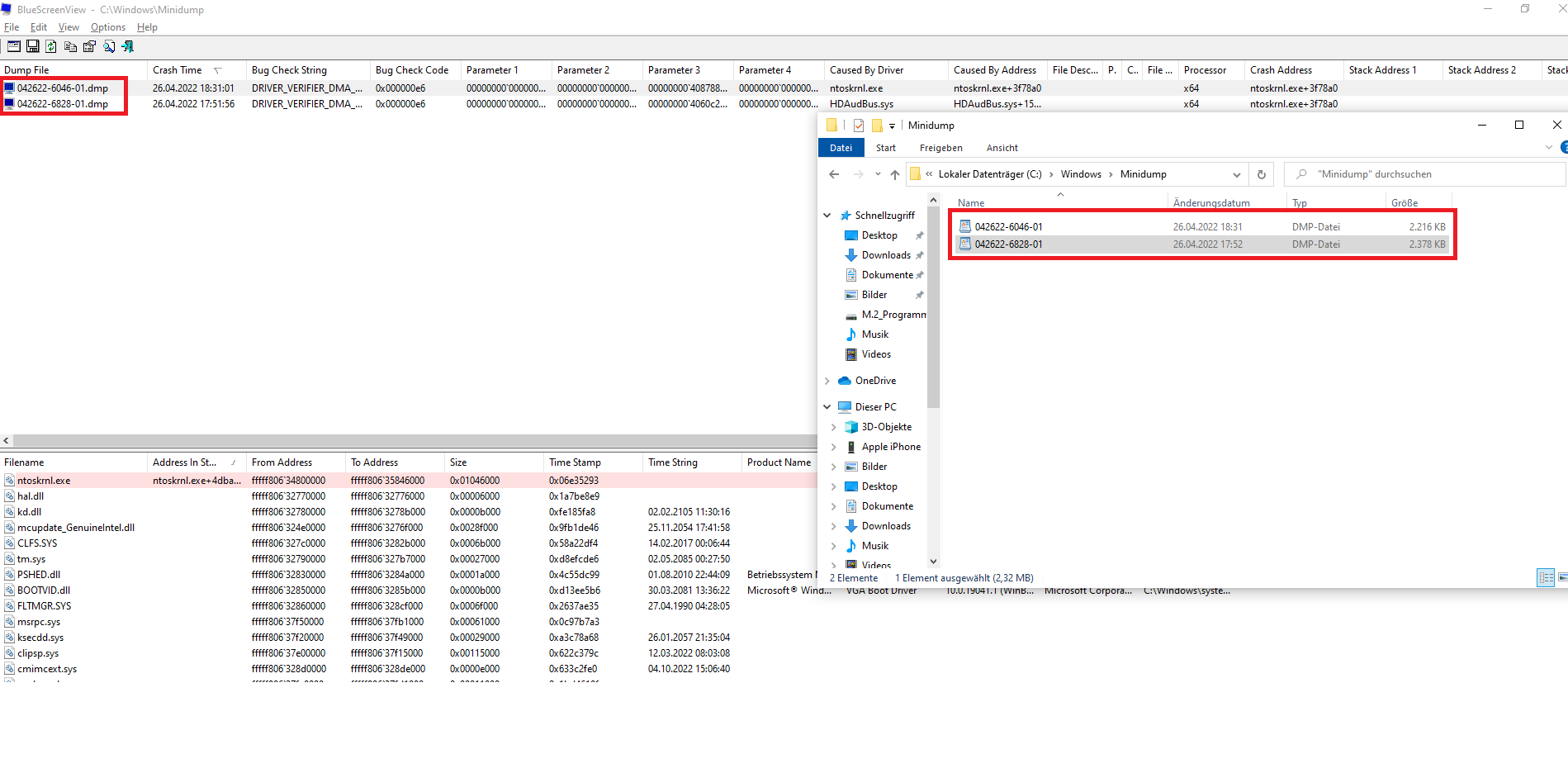Click the navigation pane scroll-down arrow
The image size is (1568, 773).
[x=933, y=562]
